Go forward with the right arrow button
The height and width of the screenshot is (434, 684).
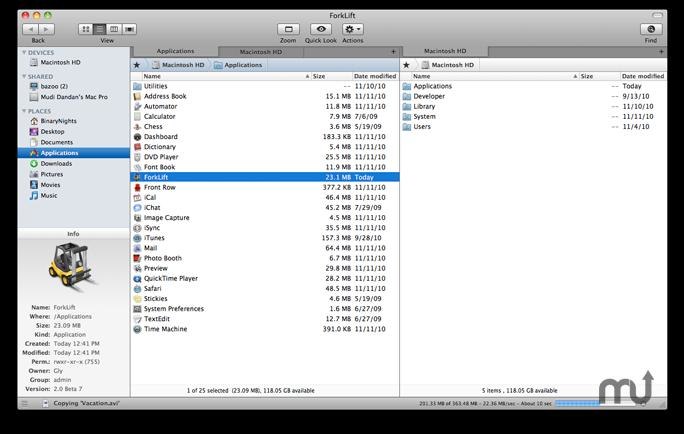pyautogui.click(x=46, y=29)
